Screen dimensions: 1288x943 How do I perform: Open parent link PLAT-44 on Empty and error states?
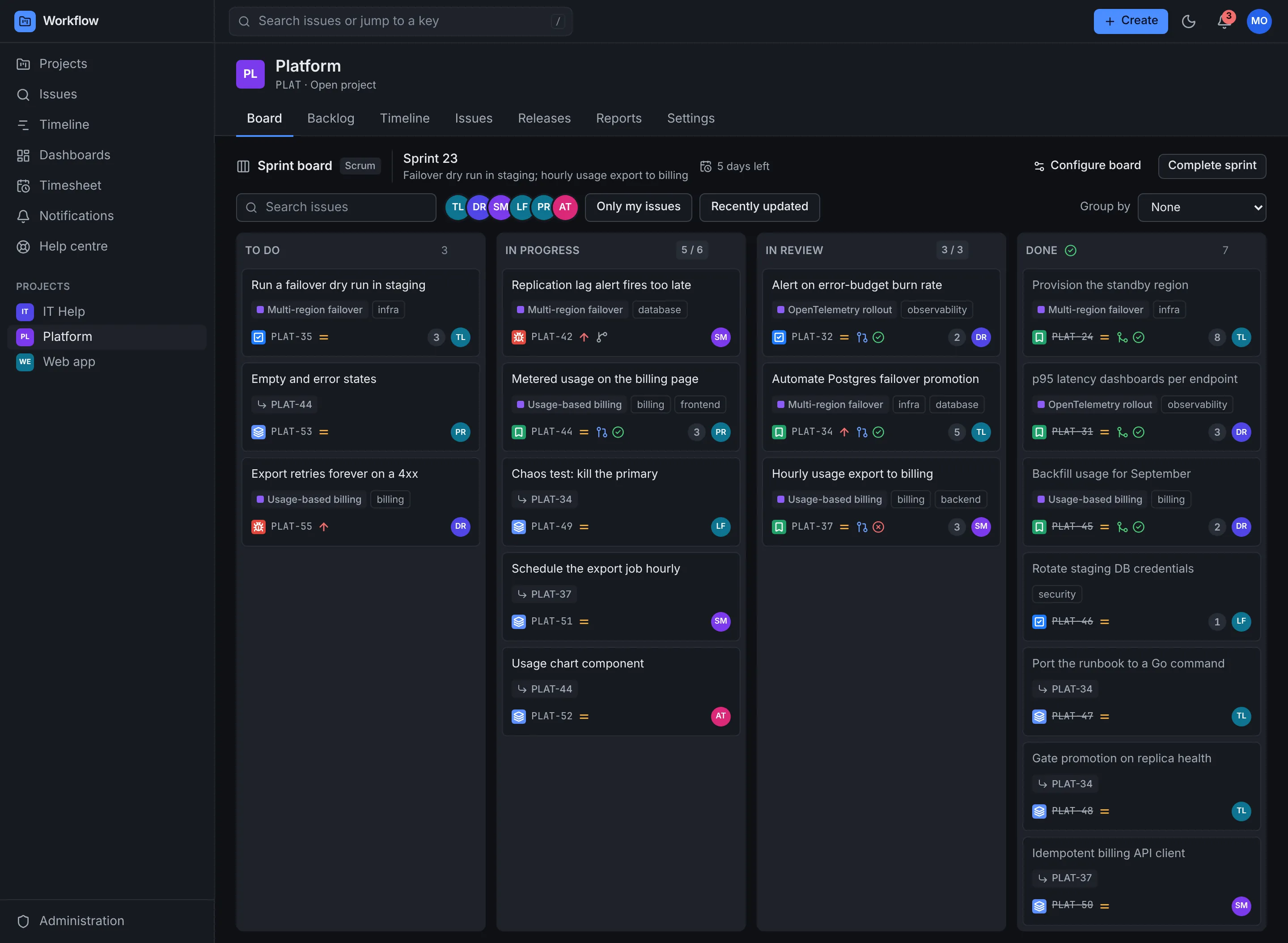pos(284,404)
